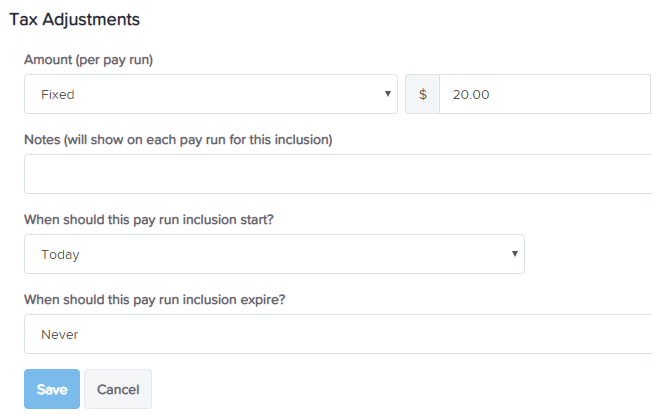Screen dimensions: 652x415
Task: Click the Tax Adjustments heading
Action: (x=74, y=20)
